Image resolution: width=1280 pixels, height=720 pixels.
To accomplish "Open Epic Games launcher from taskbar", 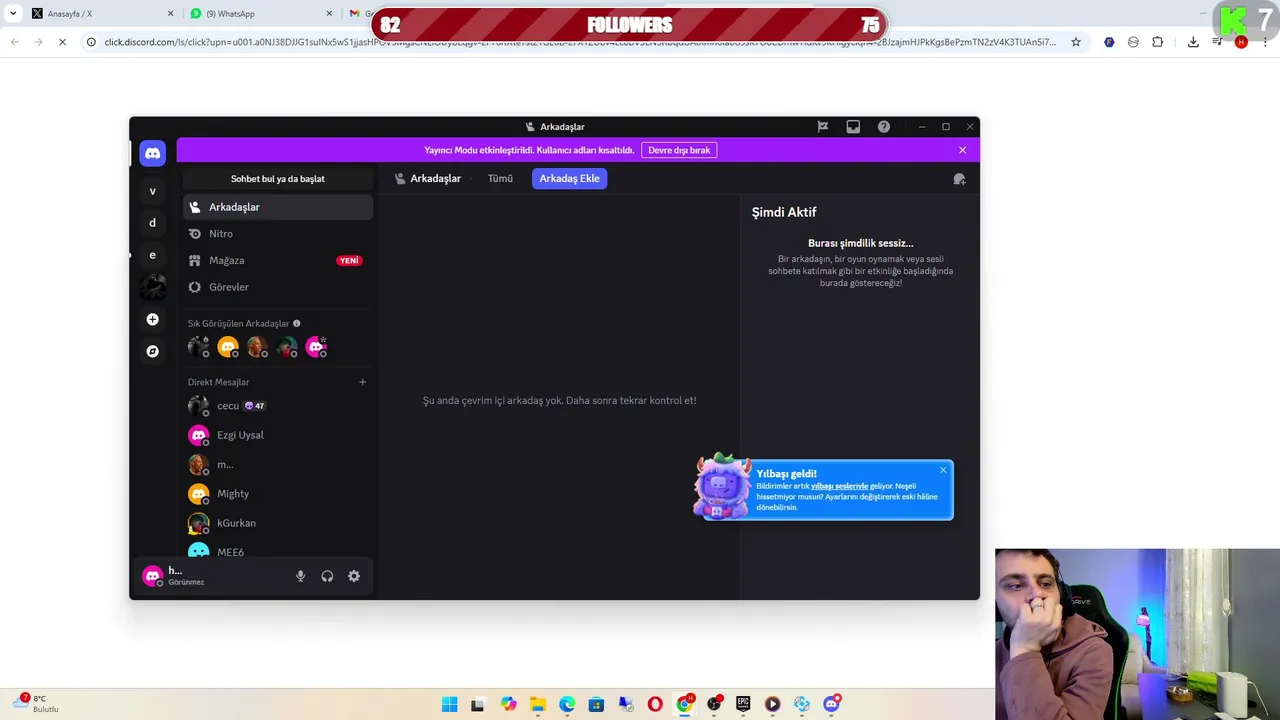I will tap(743, 704).
